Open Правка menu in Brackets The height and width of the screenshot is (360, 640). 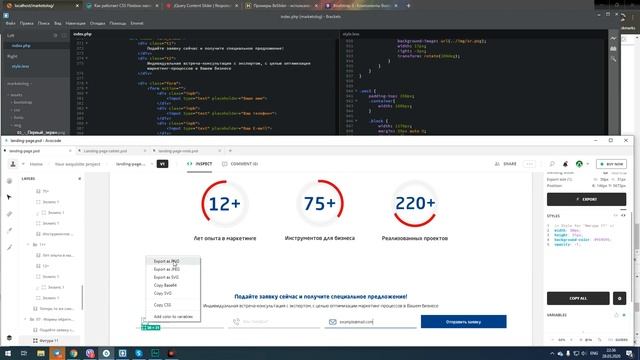click(x=27, y=24)
